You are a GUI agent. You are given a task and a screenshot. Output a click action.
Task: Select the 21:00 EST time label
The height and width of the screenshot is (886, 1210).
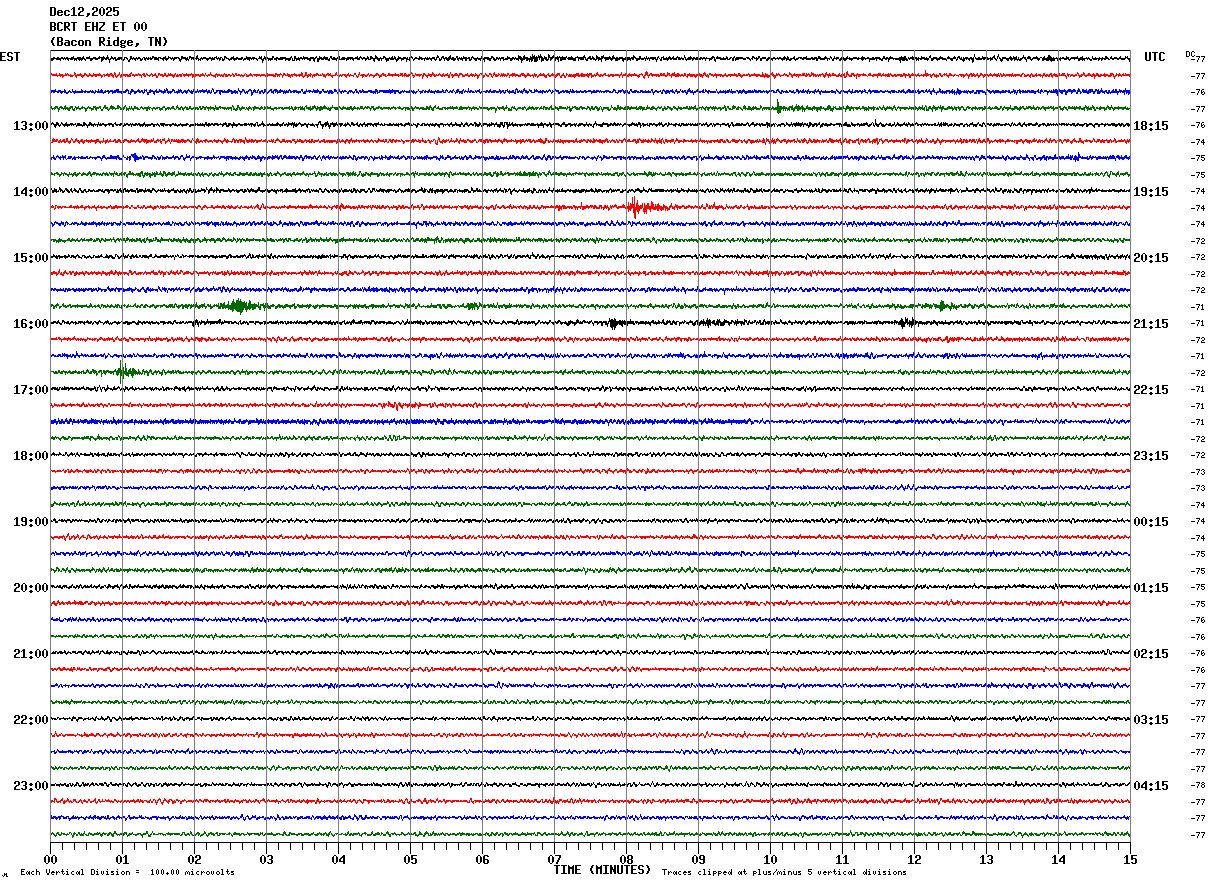(31, 654)
